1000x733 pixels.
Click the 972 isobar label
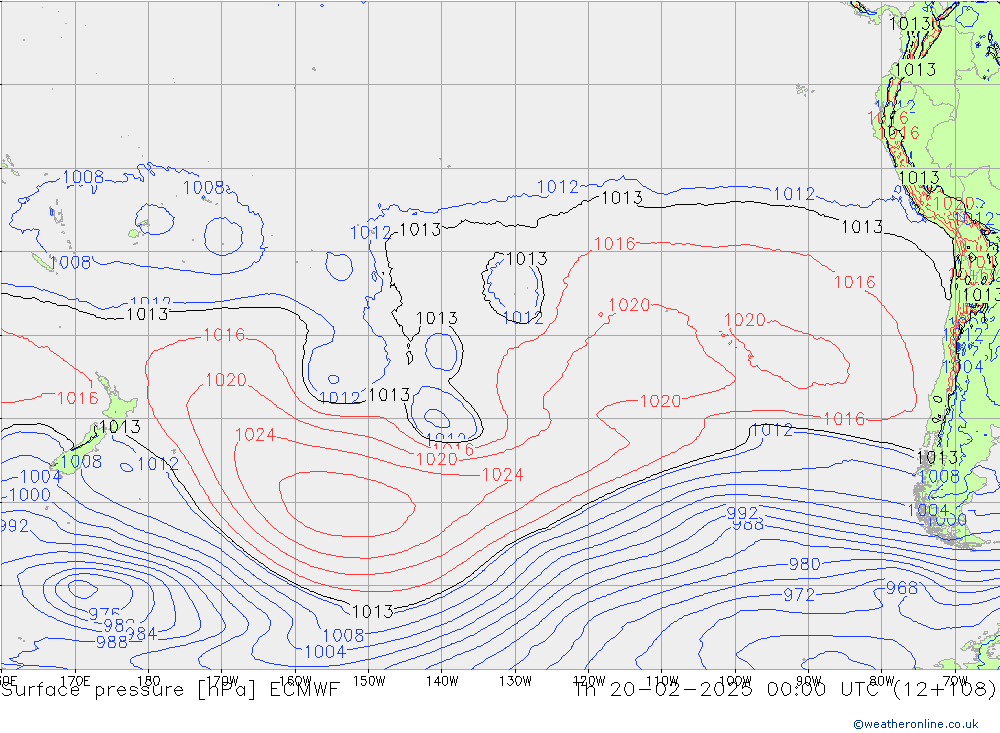point(799,595)
